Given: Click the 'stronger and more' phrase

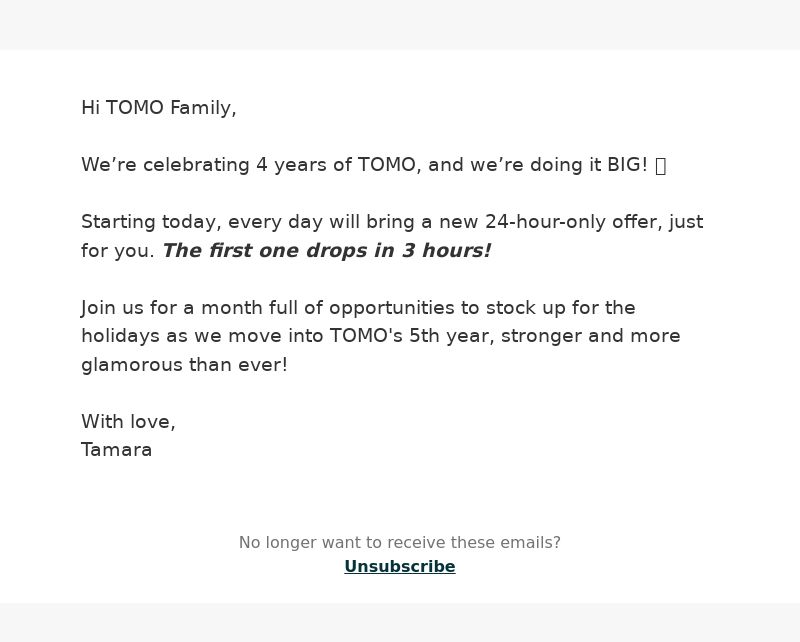Looking at the screenshot, I should pyautogui.click(x=591, y=336).
